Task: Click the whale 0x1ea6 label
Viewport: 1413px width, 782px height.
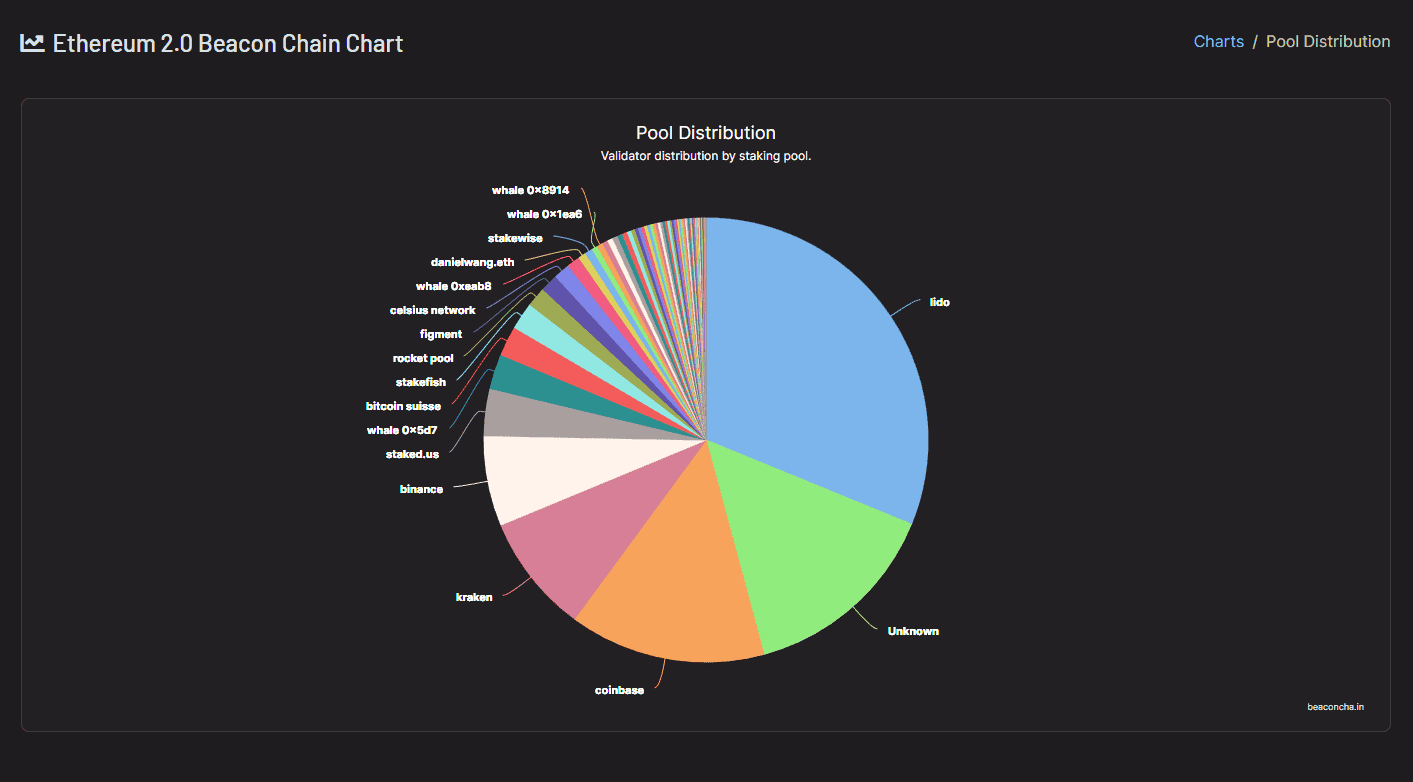Action: tap(544, 214)
